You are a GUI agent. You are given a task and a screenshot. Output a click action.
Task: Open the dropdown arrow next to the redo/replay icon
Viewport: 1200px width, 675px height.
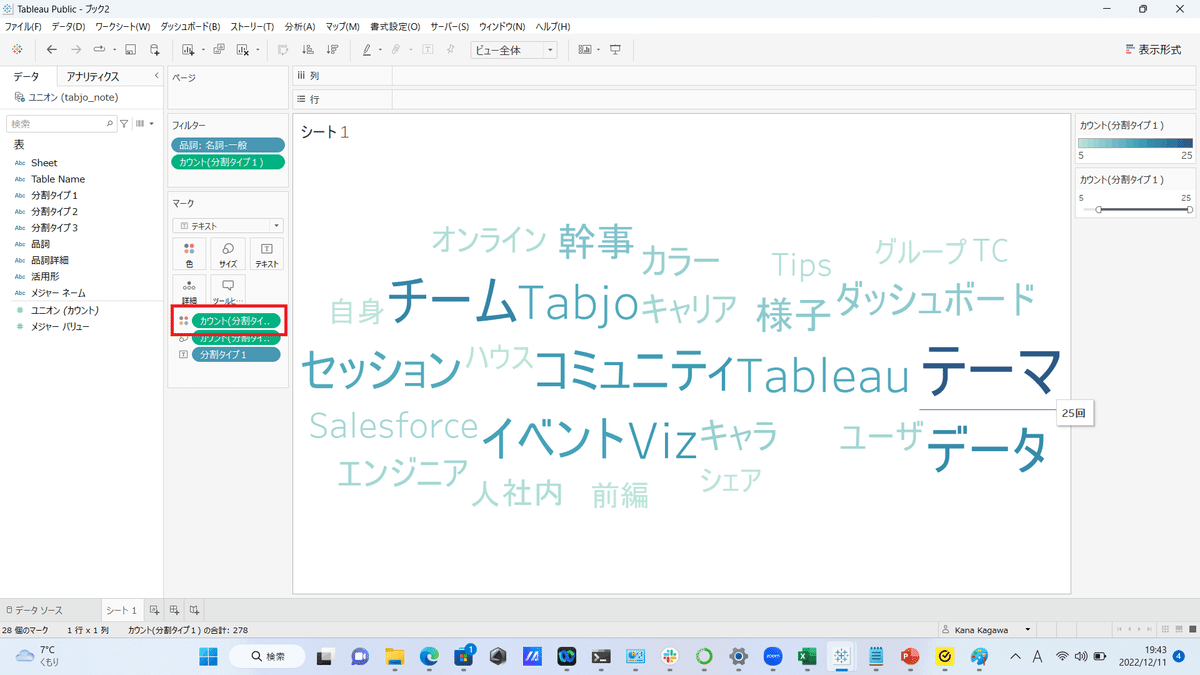click(x=114, y=49)
